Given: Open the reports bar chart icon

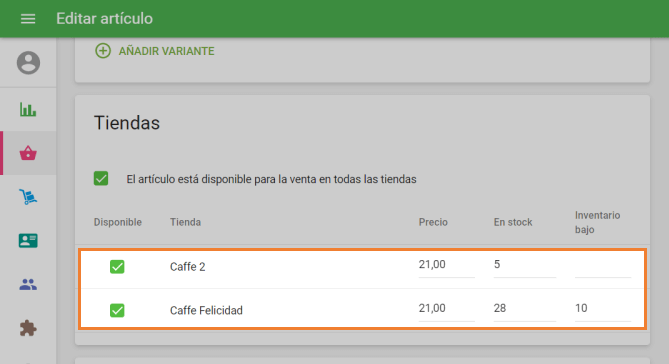Looking at the screenshot, I should pos(28,110).
